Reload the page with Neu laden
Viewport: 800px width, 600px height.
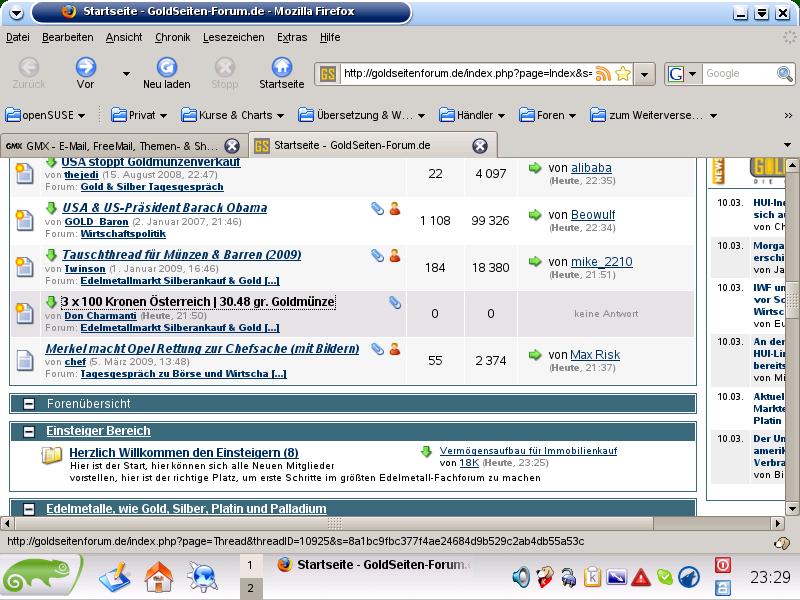[166, 72]
